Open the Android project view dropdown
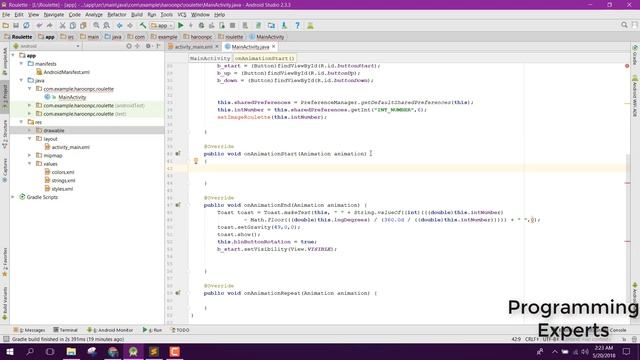 click(46, 46)
